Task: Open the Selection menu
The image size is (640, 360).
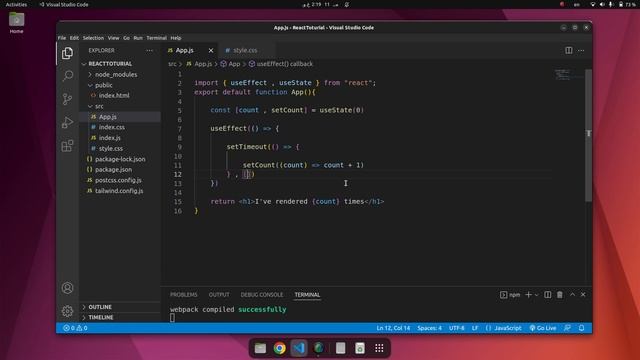Action: 93,38
